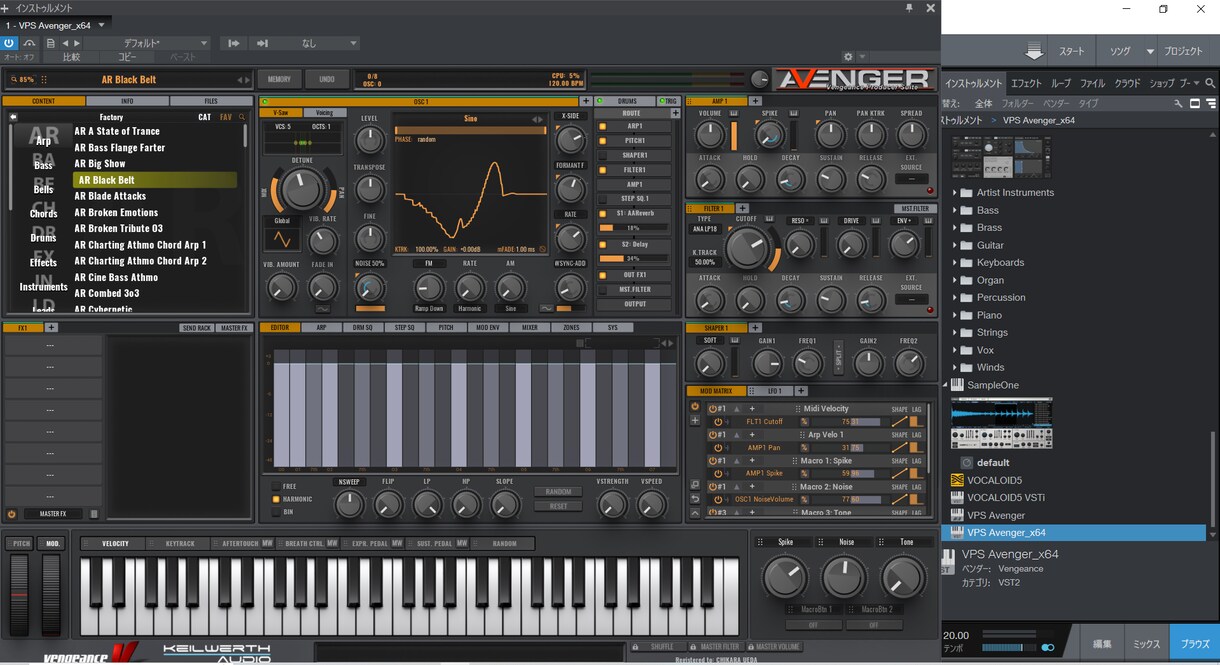Open the gear settings icon in plugin header
The image size is (1220, 665).
click(848, 57)
